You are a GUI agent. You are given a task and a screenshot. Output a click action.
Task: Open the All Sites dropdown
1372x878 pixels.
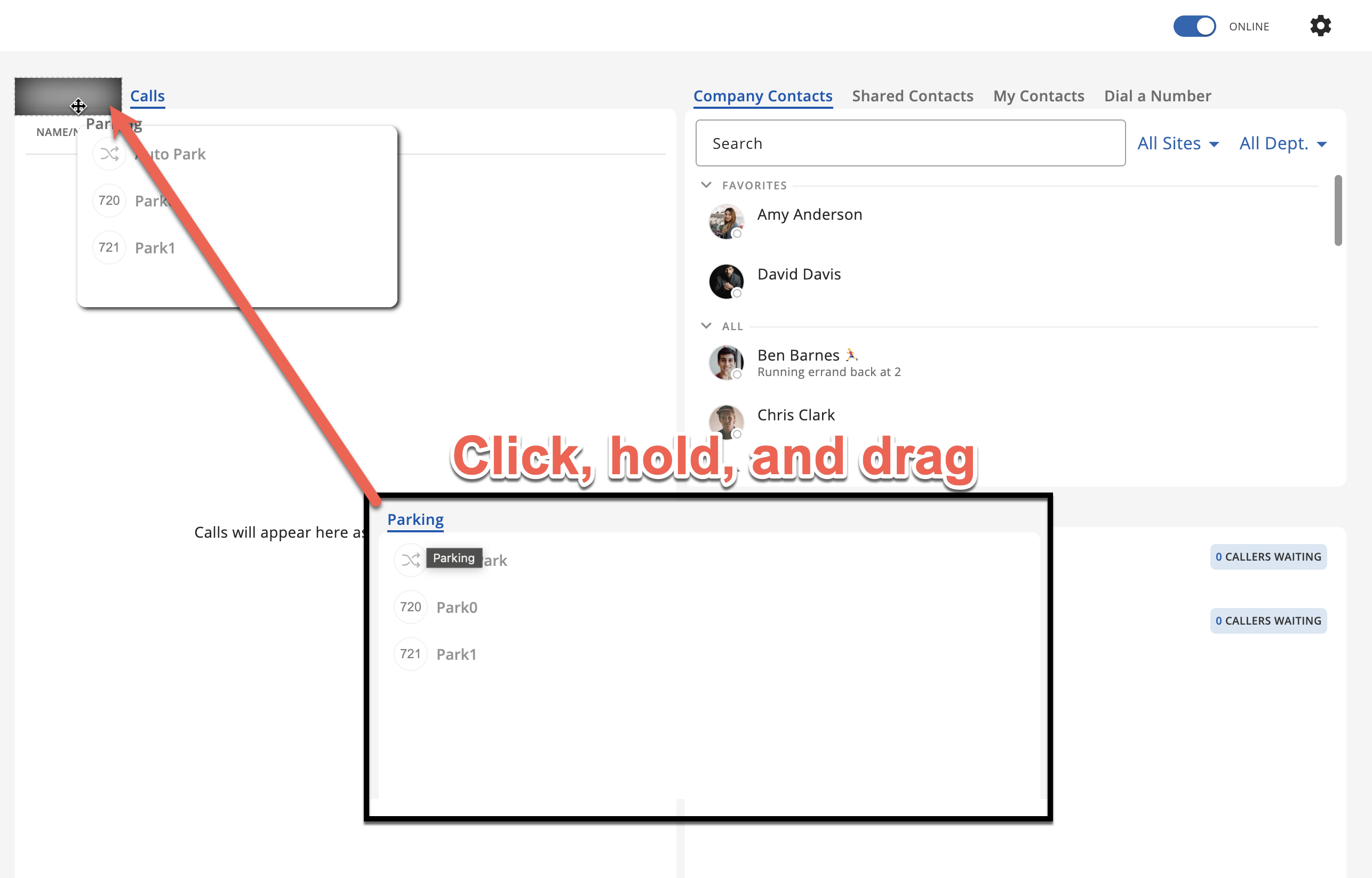[x=1177, y=143]
